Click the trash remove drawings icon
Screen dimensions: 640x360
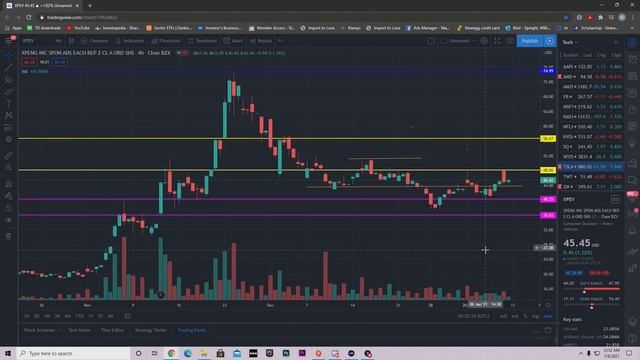click(x=9, y=236)
